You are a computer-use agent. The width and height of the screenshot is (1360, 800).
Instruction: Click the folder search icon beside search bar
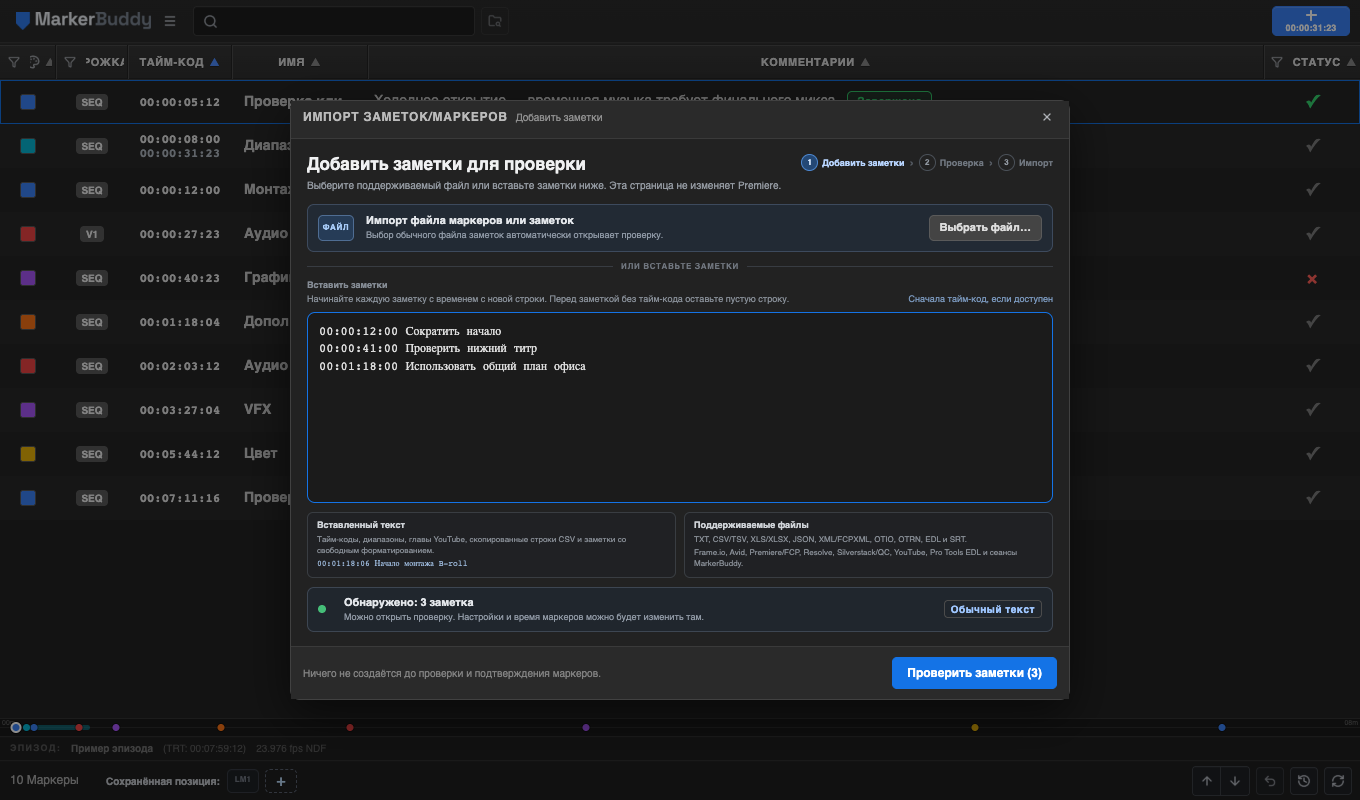coord(494,21)
